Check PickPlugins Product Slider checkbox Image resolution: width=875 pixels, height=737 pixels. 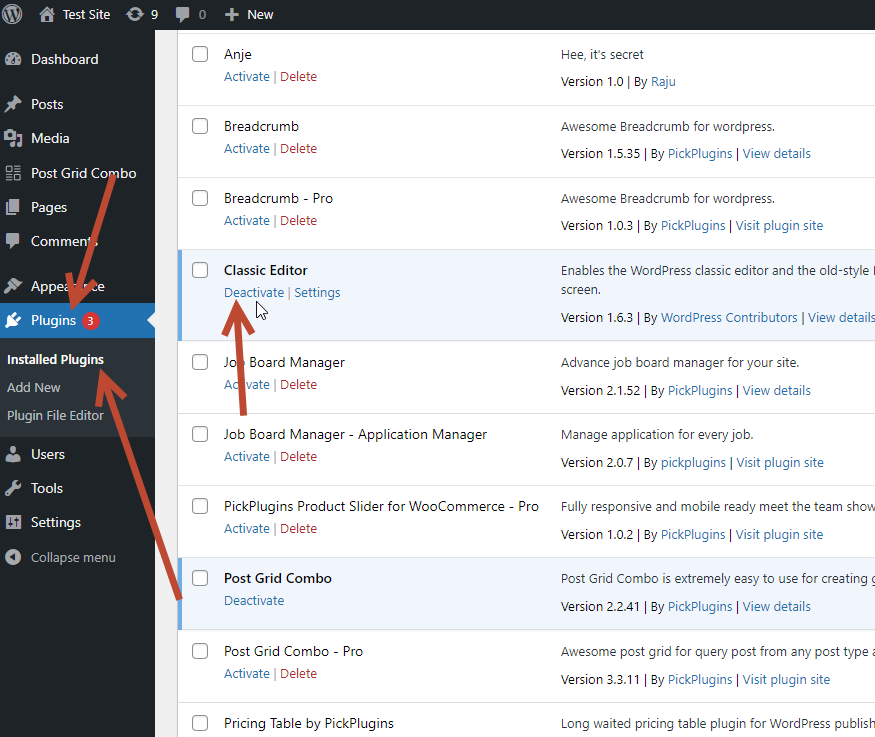point(200,506)
